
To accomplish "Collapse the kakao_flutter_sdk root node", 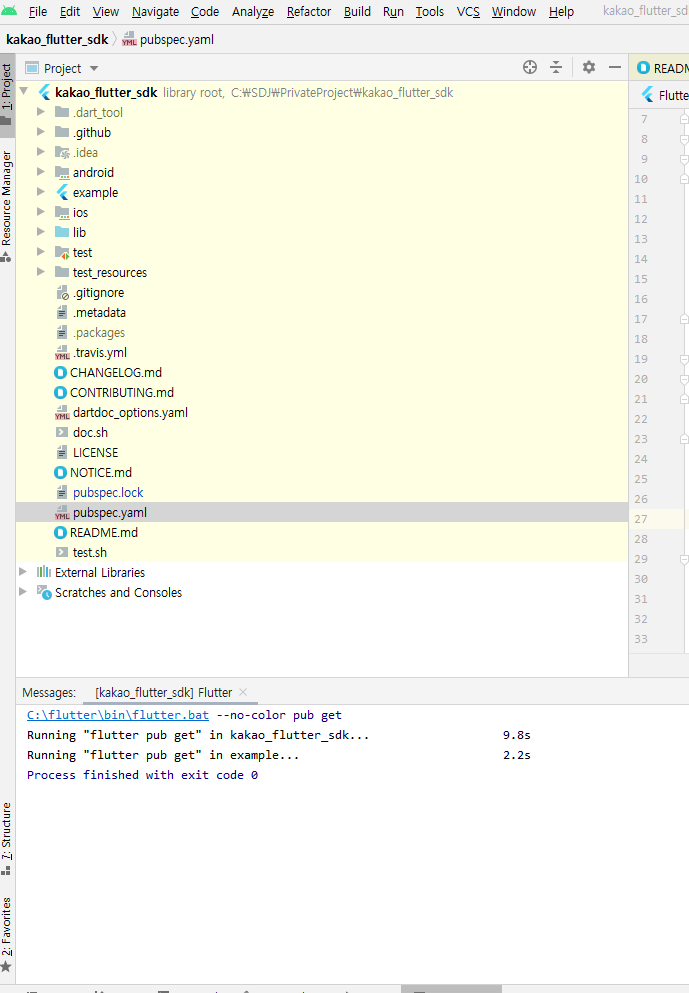I will [x=24, y=92].
